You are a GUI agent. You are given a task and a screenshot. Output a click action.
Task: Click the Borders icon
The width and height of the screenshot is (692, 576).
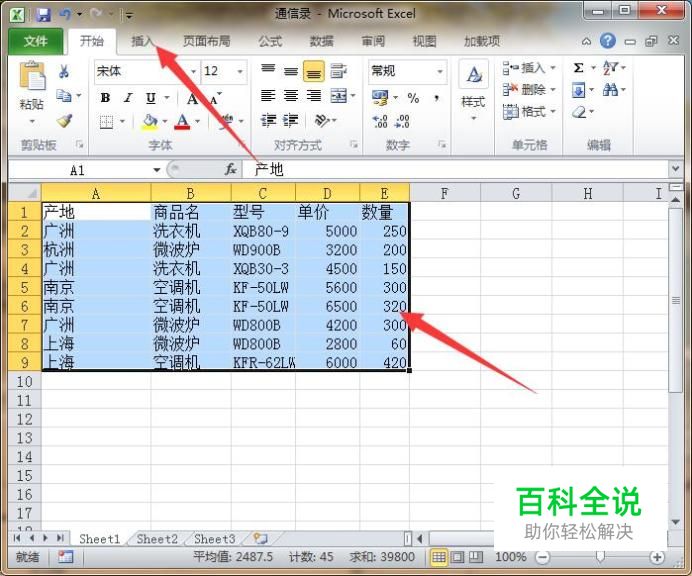pos(106,121)
